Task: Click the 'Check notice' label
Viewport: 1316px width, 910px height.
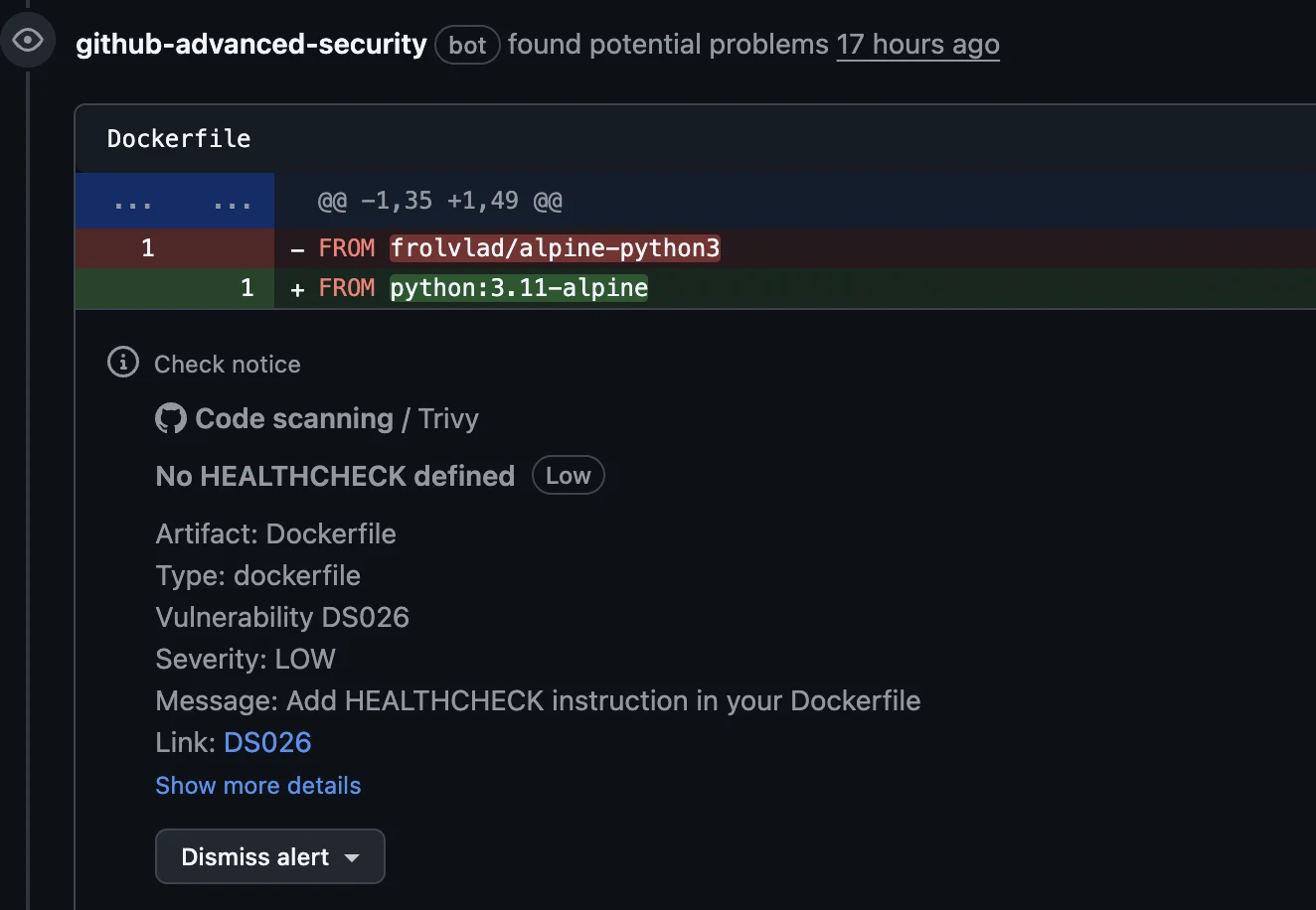Action: pyautogui.click(x=228, y=365)
